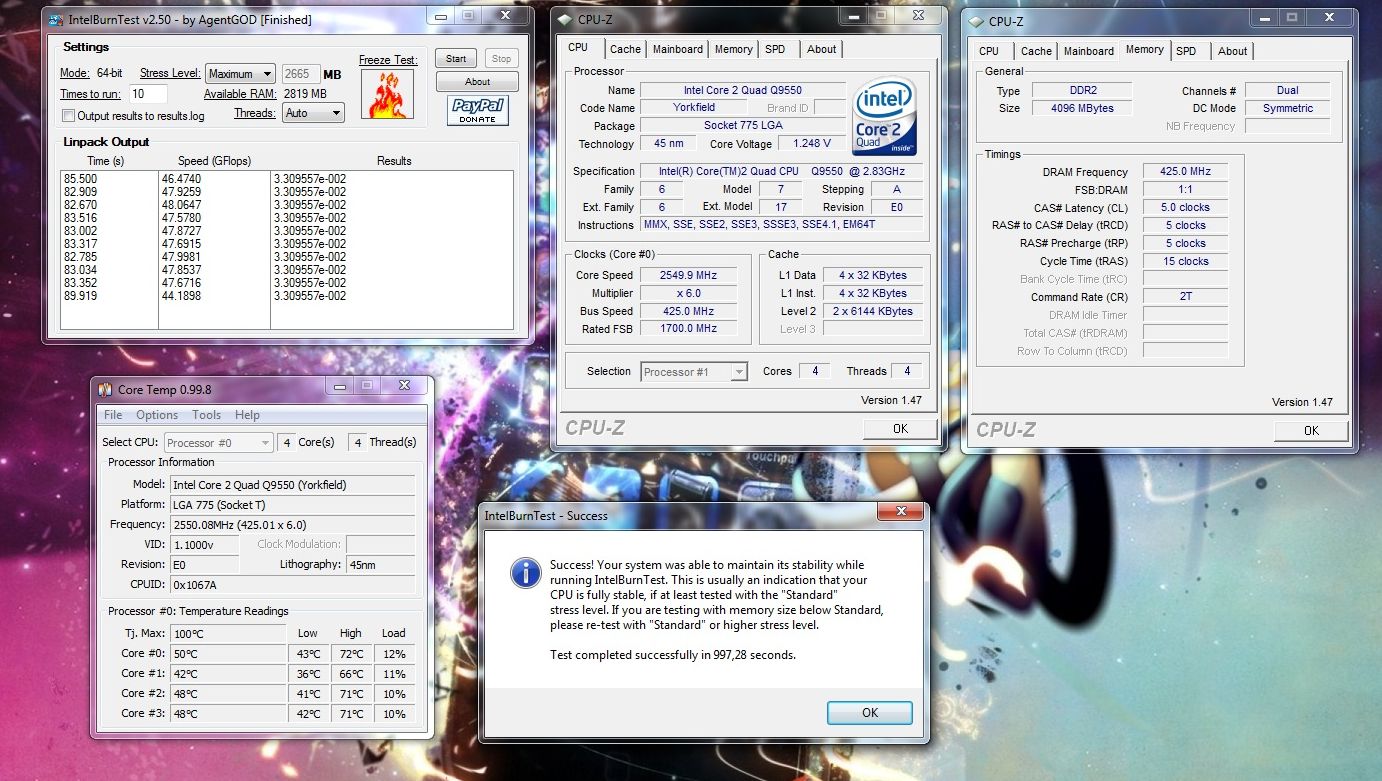The height and width of the screenshot is (781, 1382).
Task: Select About tab in CPU-Z Memory window
Action: point(1232,51)
